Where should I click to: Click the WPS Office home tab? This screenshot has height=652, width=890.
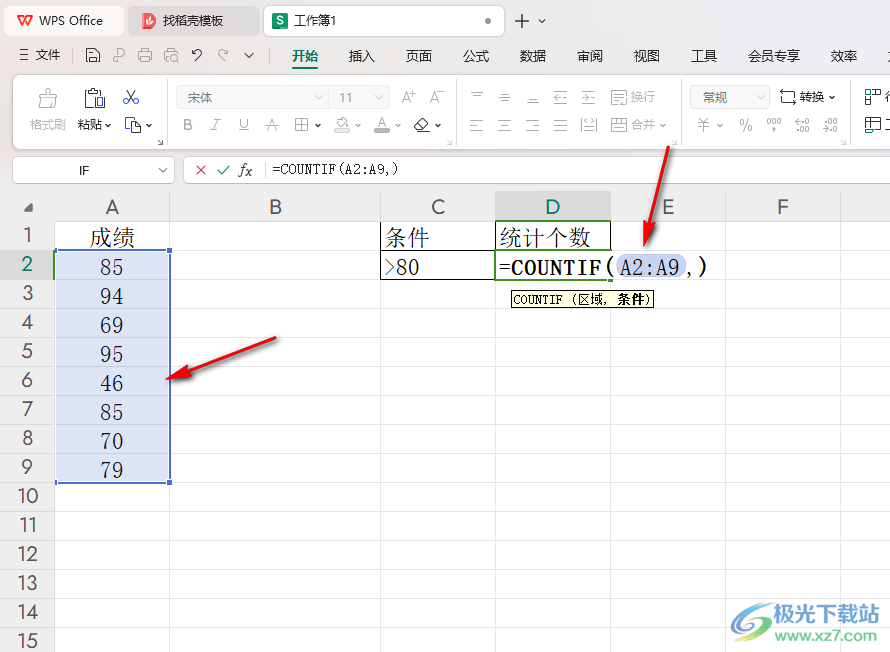tap(64, 21)
